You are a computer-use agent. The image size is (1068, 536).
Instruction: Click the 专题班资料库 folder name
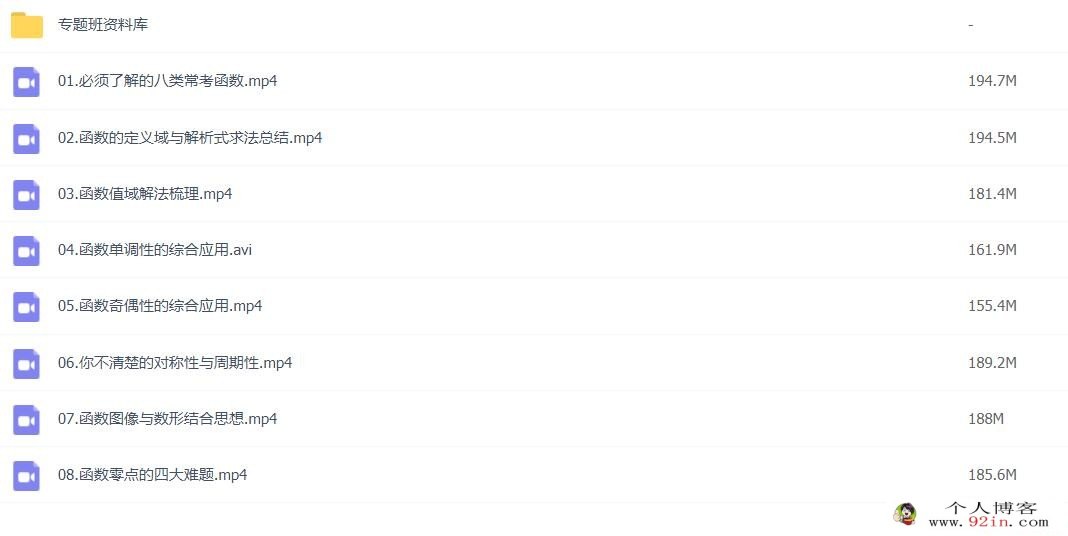point(103,25)
